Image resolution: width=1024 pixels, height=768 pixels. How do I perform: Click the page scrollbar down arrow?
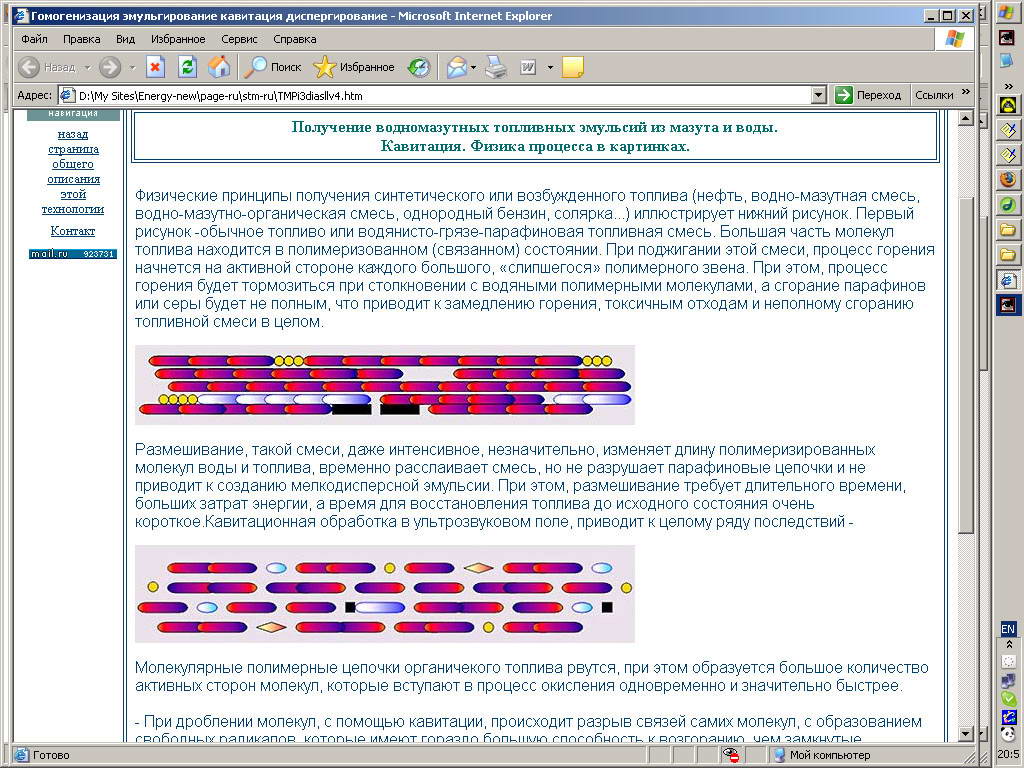pos(965,734)
